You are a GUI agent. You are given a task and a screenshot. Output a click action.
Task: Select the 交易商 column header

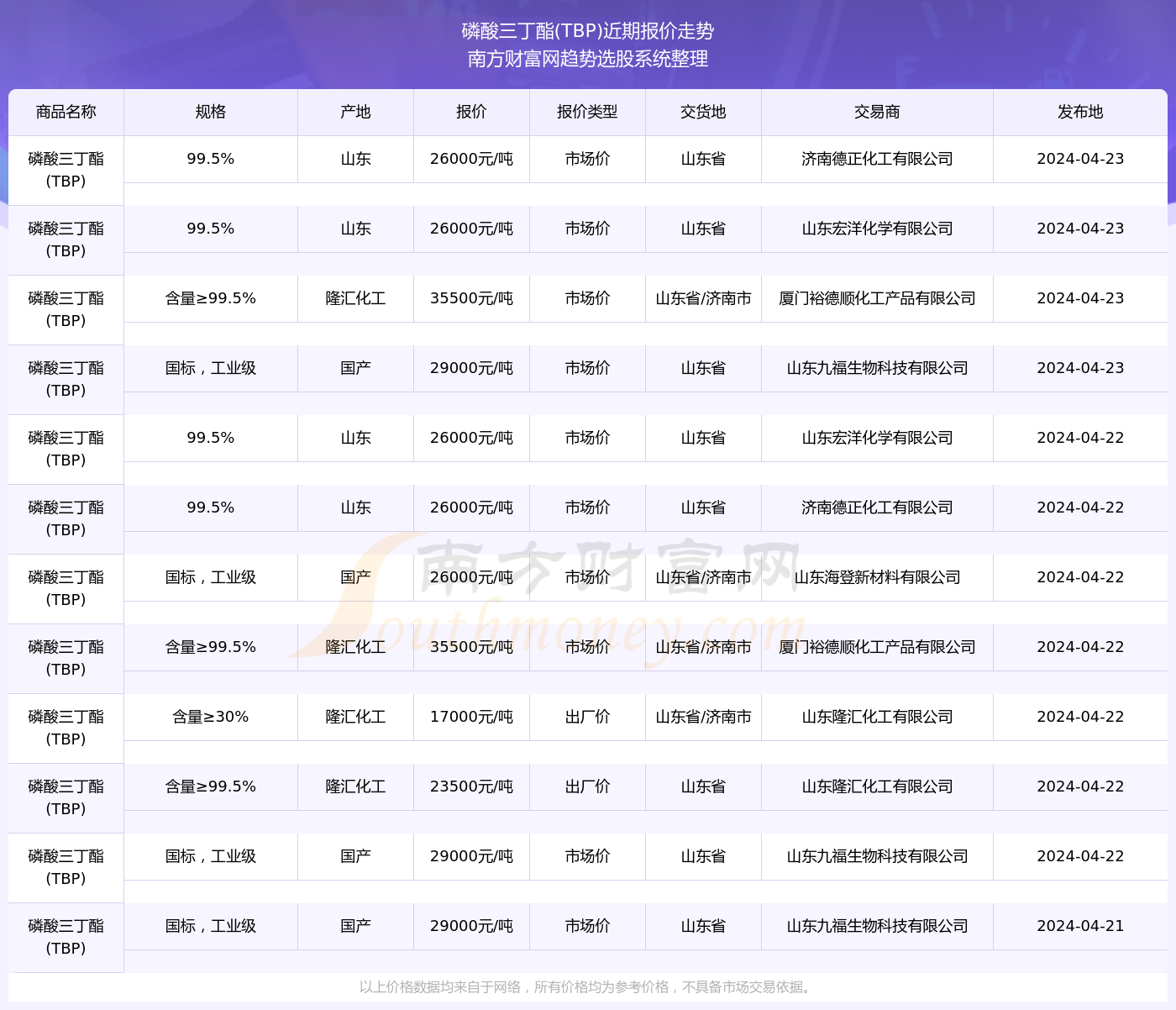click(x=877, y=112)
